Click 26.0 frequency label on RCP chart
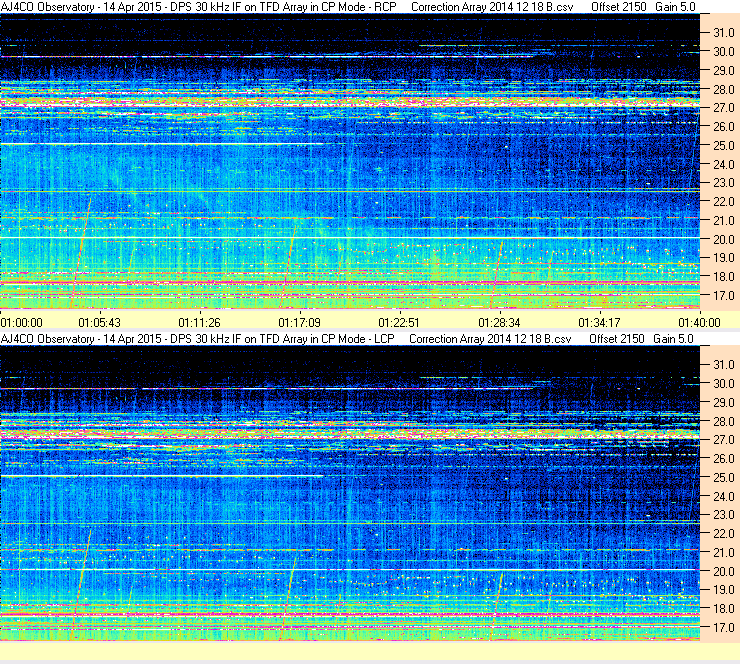The height and width of the screenshot is (664, 740). click(723, 126)
